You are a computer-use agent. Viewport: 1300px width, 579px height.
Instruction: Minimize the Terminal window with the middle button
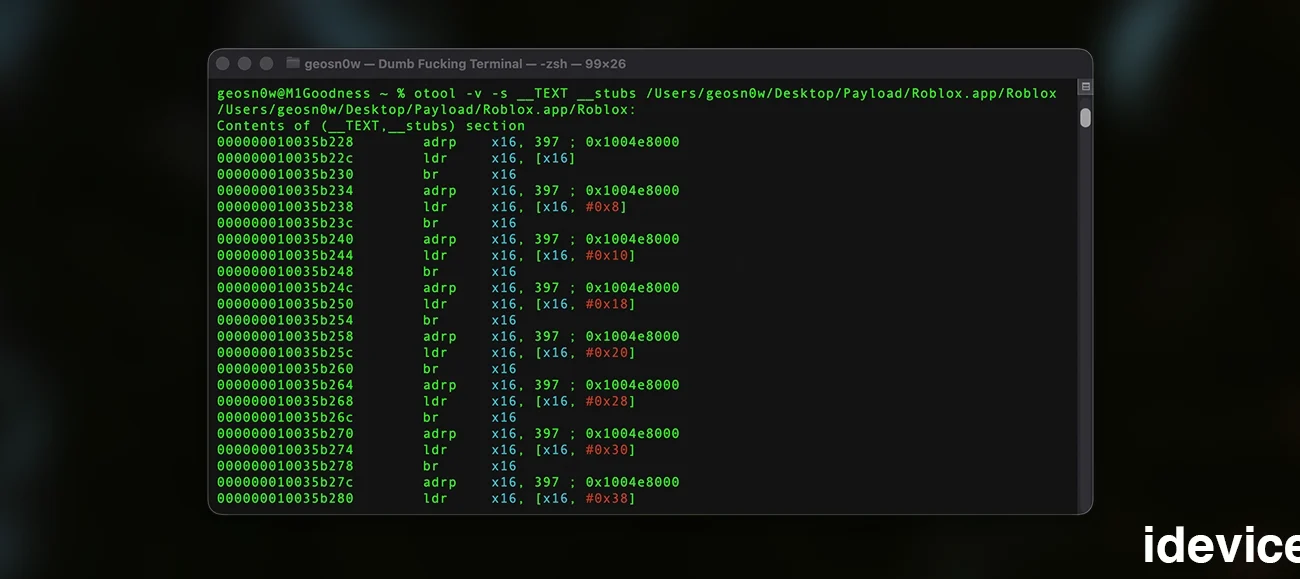[244, 63]
